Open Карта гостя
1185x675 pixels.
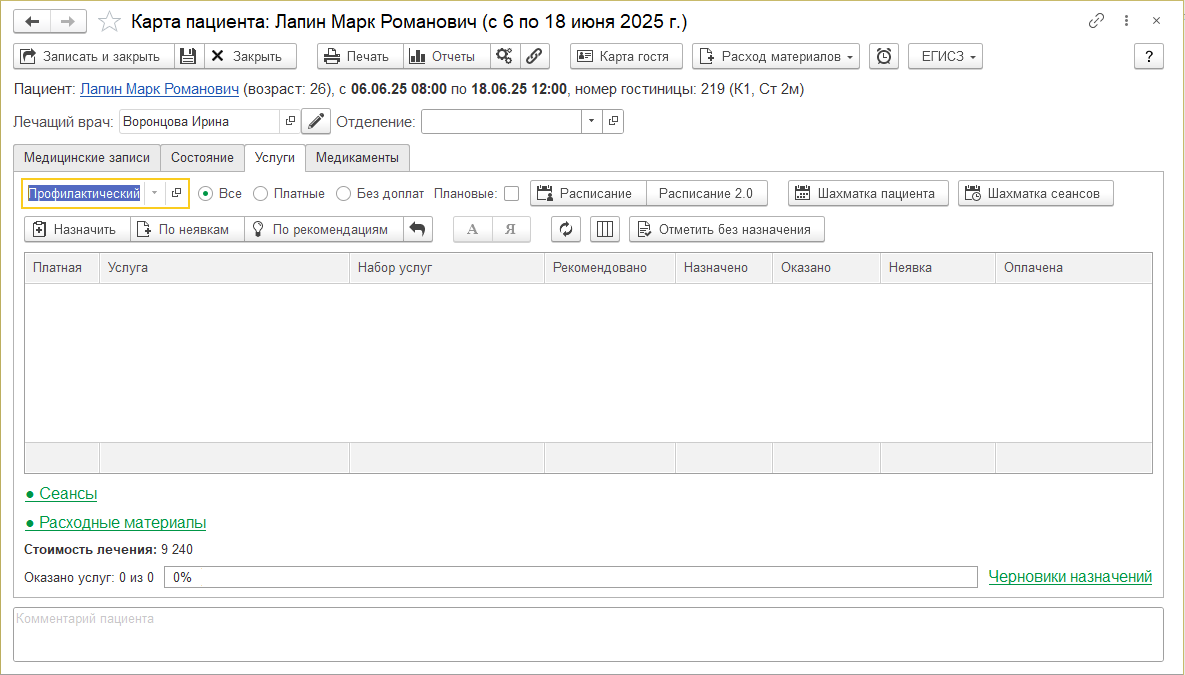pos(627,56)
